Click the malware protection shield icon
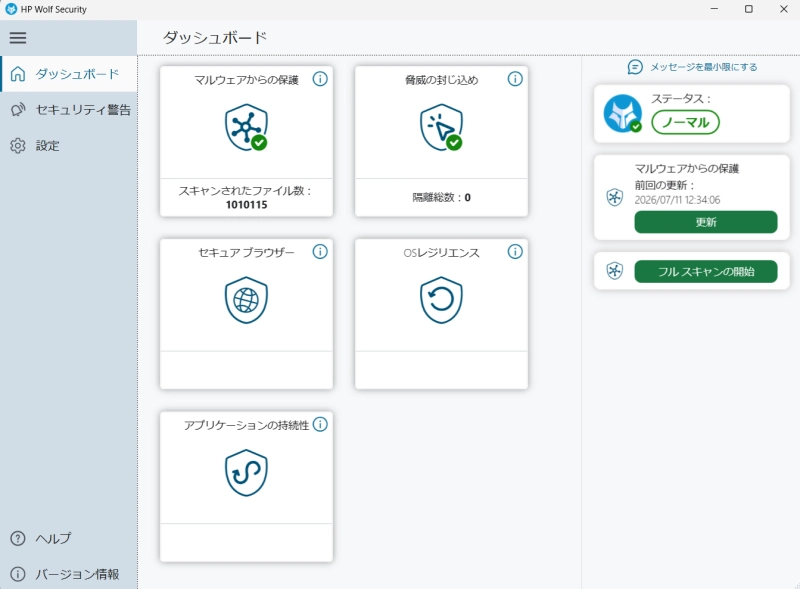Image resolution: width=800 pixels, height=589 pixels. (246, 128)
